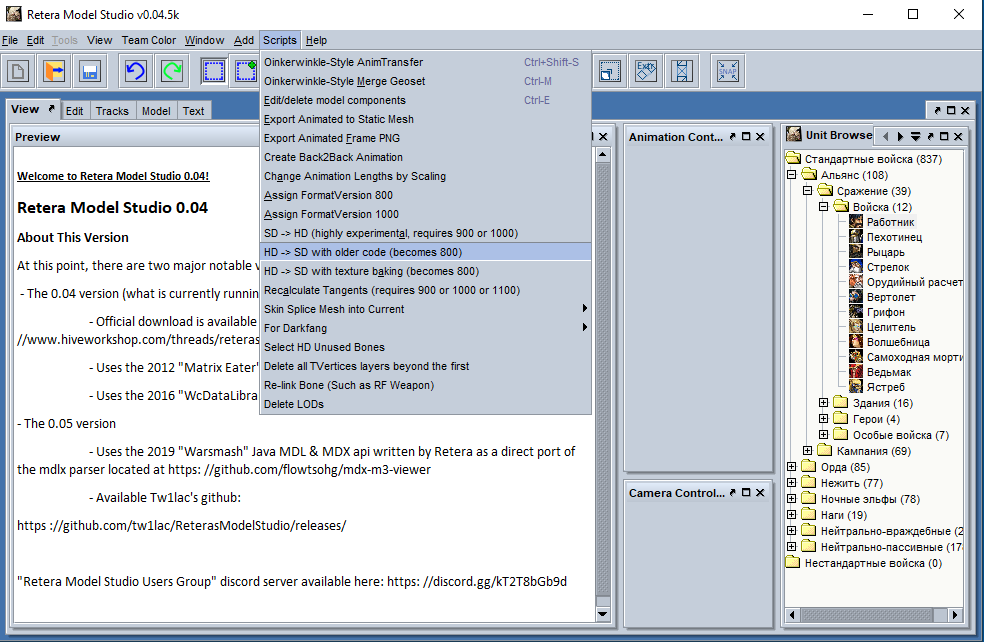This screenshot has width=984, height=642.
Task: Click the Welcome to Retera Model Studio heading link
Action: click(x=113, y=176)
